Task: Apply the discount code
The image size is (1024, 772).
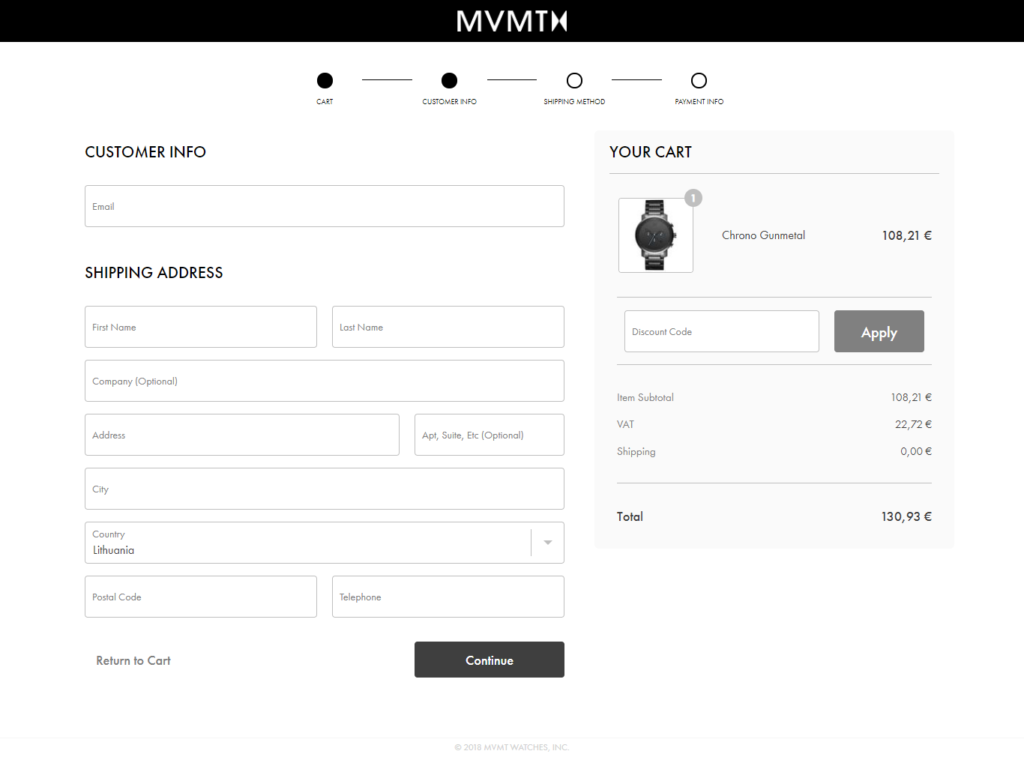Action: (x=879, y=331)
